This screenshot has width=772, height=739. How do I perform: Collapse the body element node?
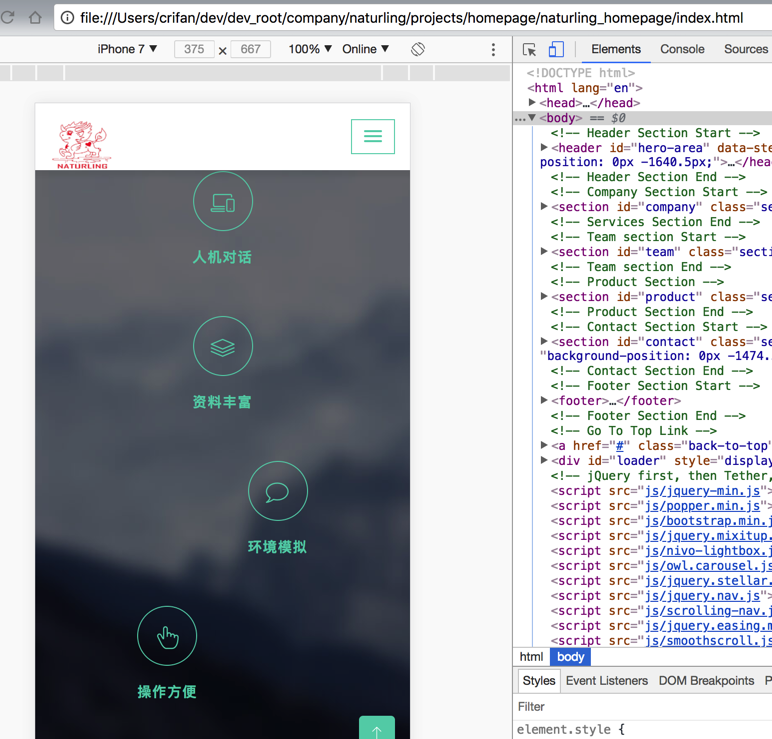532,118
